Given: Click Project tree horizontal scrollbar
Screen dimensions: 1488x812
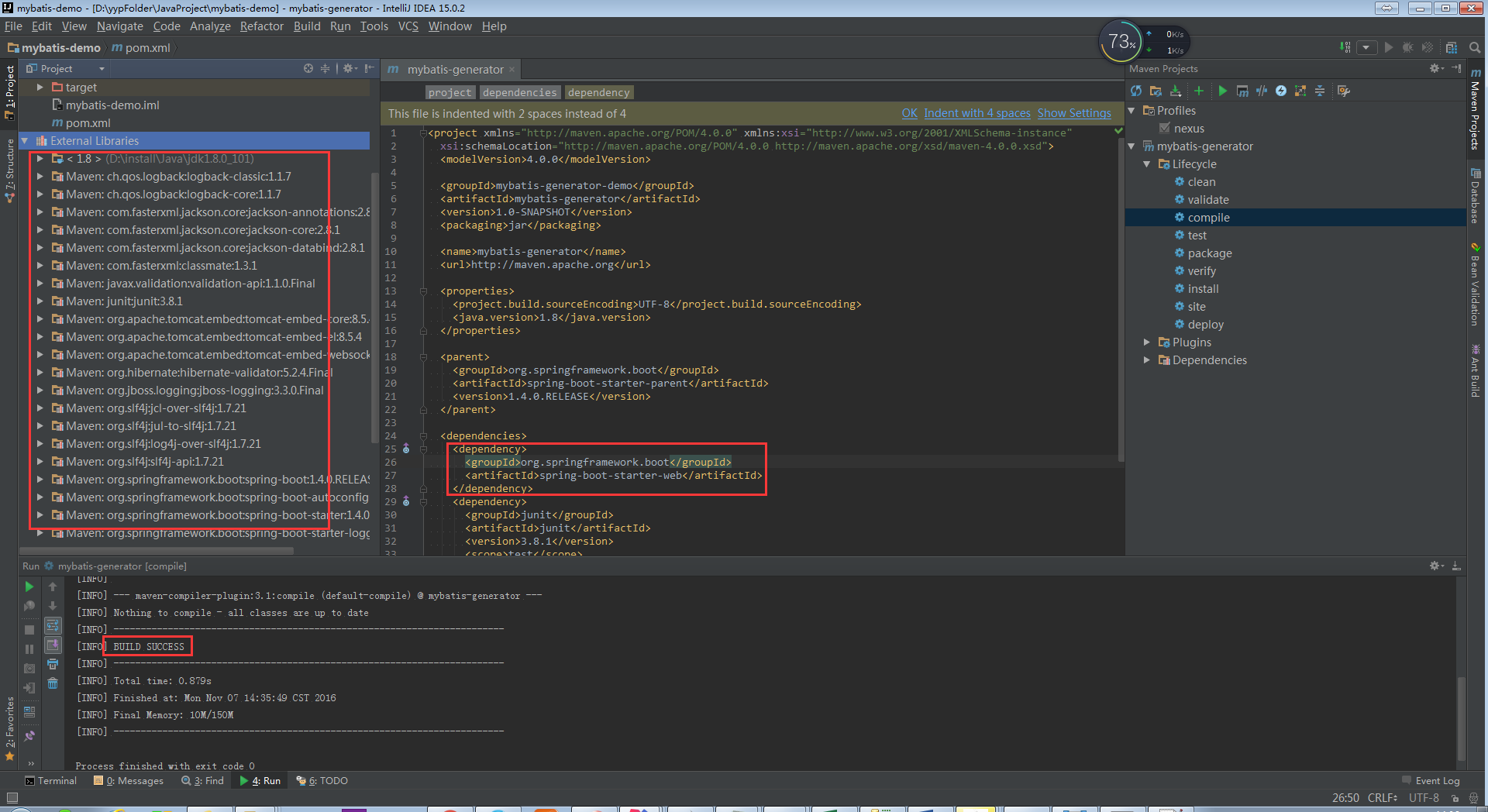Looking at the screenshot, I should click(x=157, y=552).
